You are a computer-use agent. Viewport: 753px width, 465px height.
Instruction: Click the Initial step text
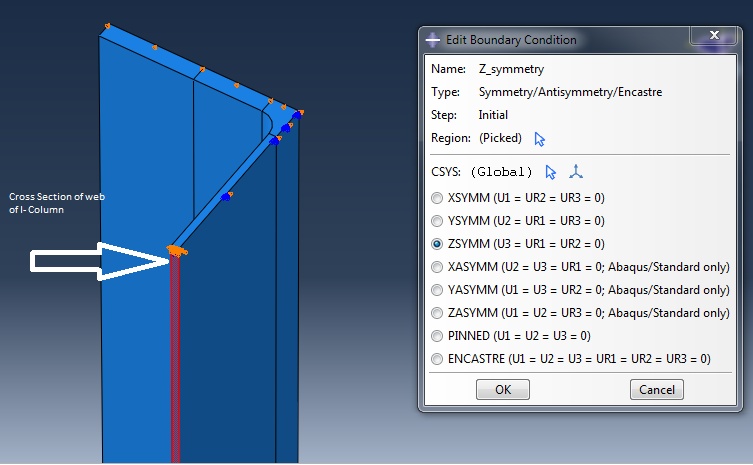coord(493,115)
